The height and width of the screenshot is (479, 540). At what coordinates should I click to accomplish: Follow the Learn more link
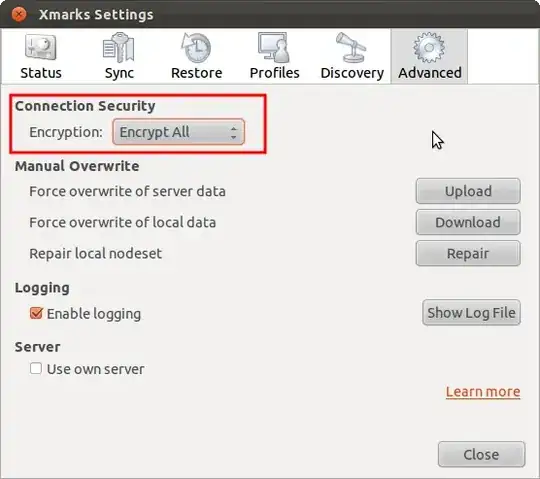pos(483,392)
